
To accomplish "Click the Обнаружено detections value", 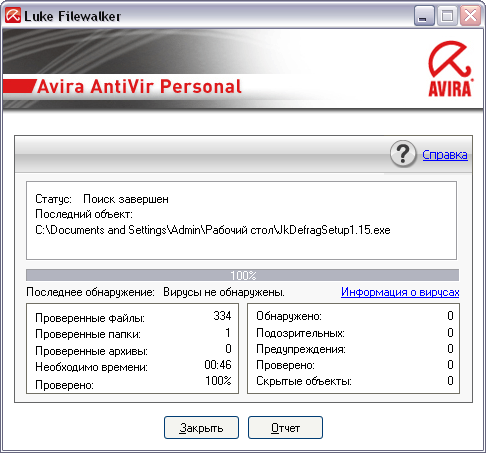I will pyautogui.click(x=450, y=316).
